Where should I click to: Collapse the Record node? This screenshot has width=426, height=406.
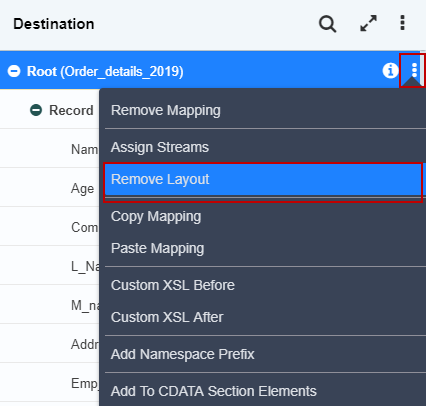(36, 110)
